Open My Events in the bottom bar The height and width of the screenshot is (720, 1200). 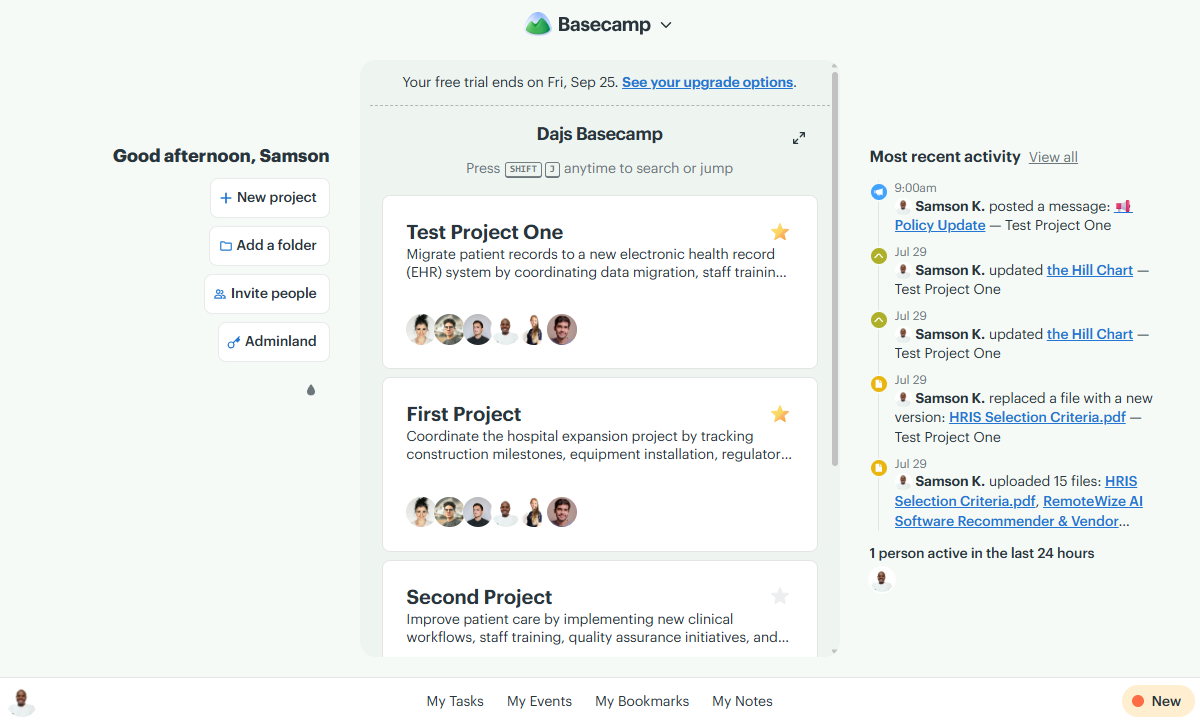click(x=539, y=701)
